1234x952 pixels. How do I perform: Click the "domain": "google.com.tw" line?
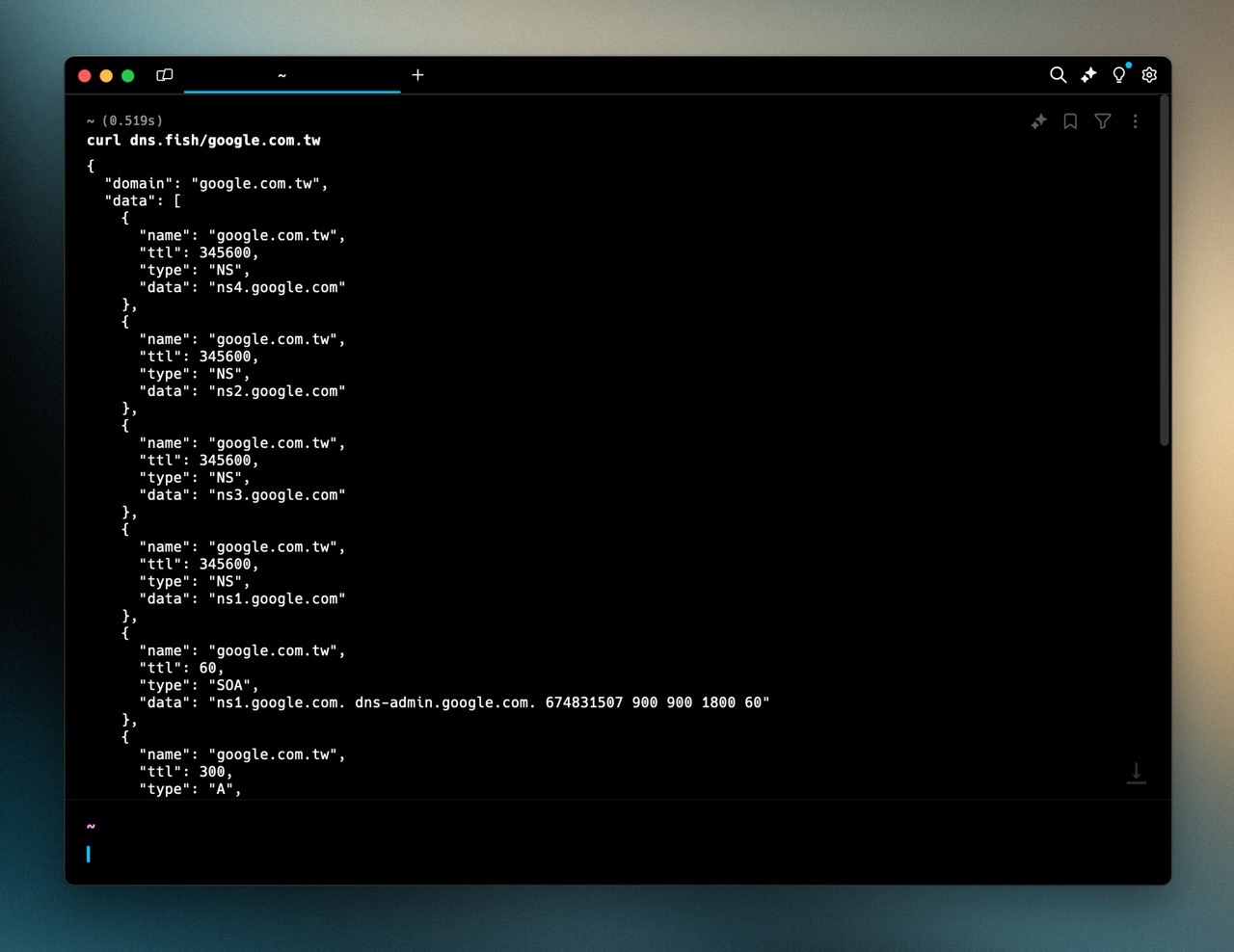pos(216,183)
